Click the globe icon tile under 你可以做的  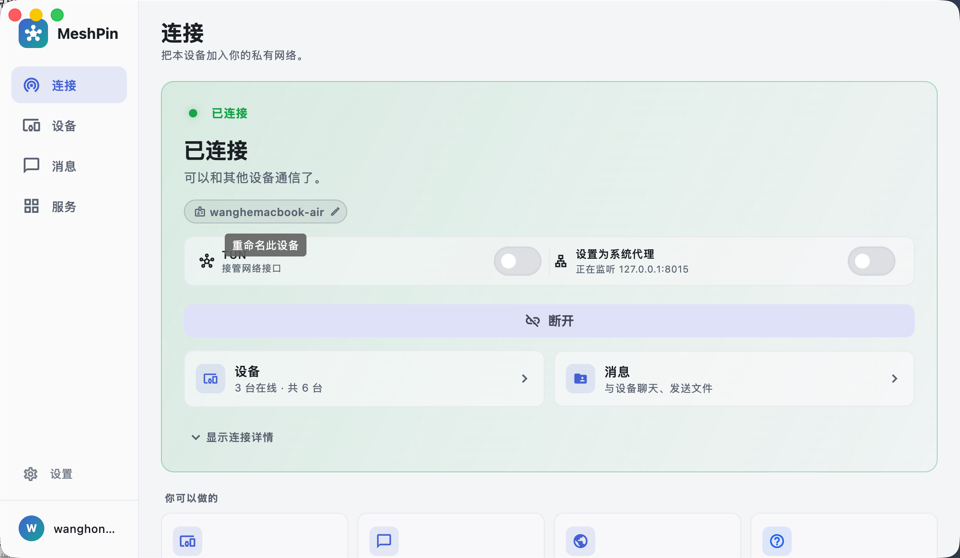(x=580, y=541)
